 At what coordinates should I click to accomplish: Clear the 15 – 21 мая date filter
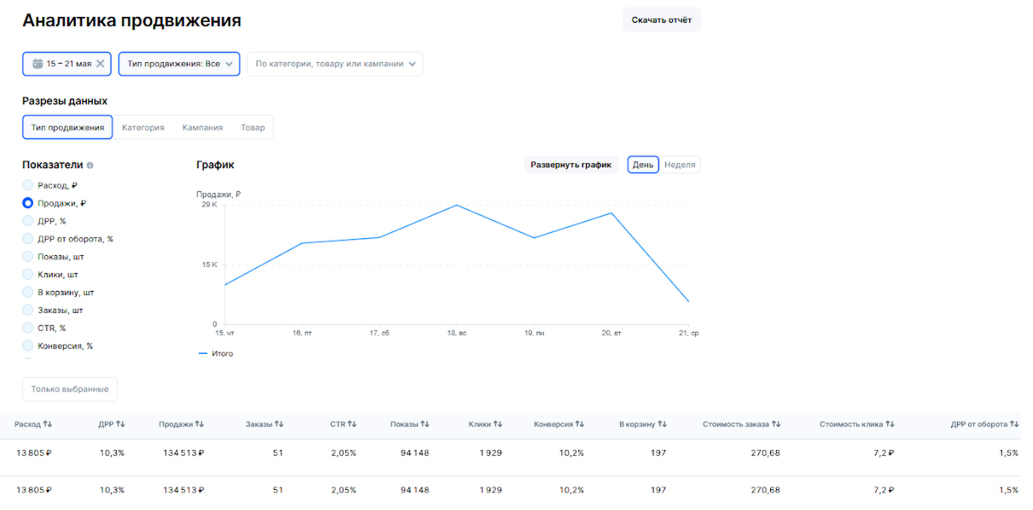(x=100, y=64)
